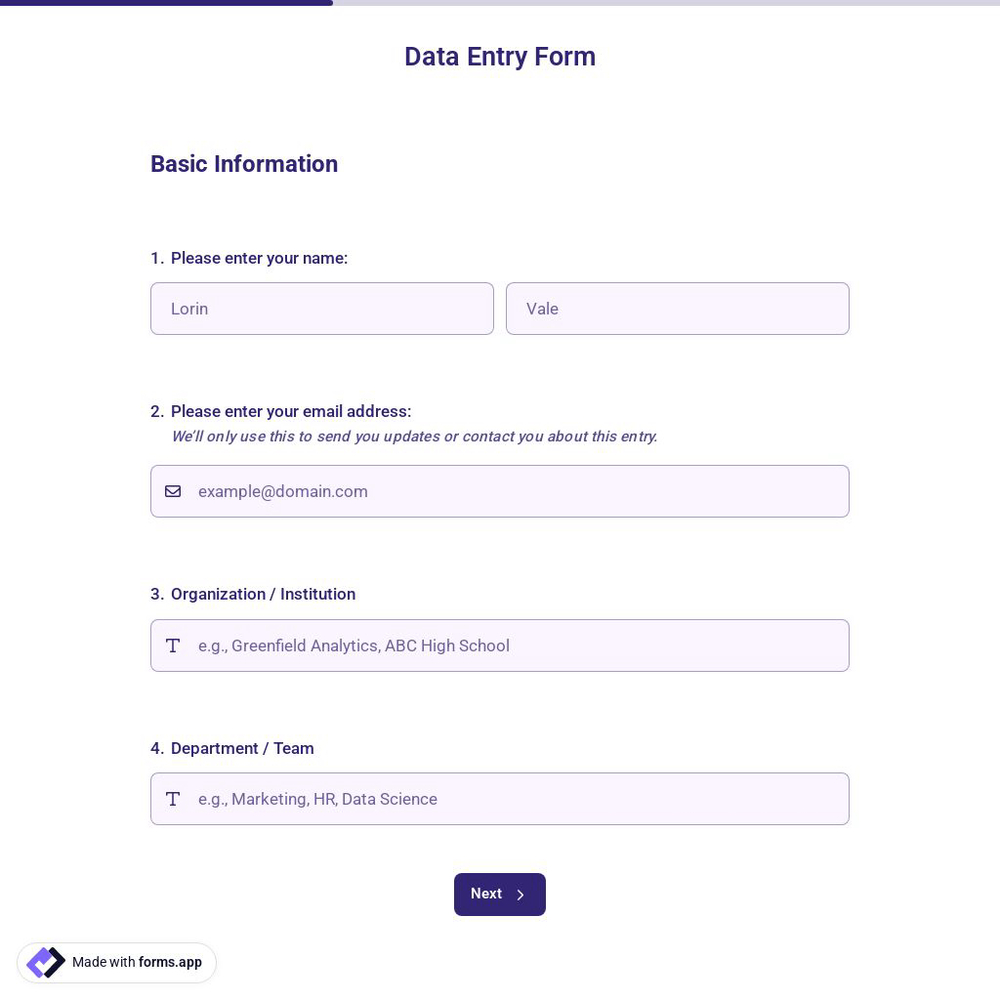The image size is (1000, 1000).
Task: Click the last name field showing Vale
Action: [677, 308]
